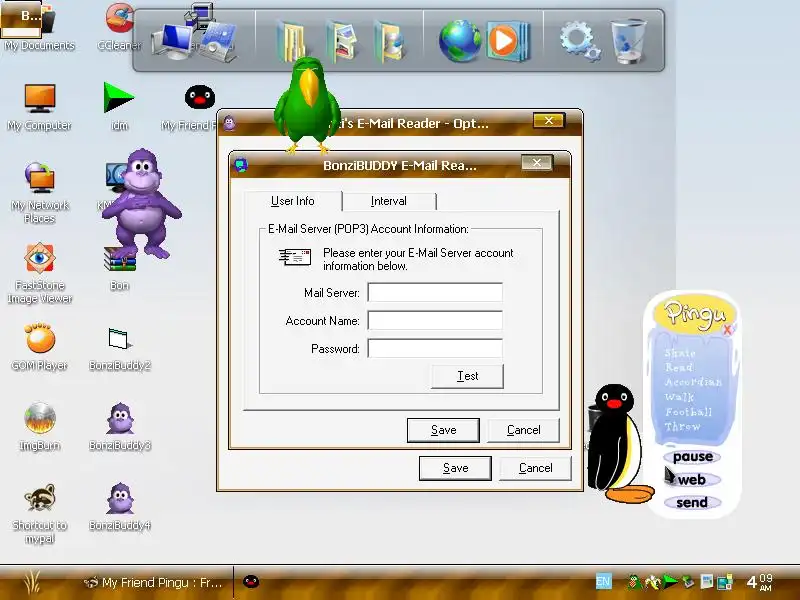Screen dimensions: 800x600
Task: Select Skate in the Pingu menu
Action: click(680, 353)
